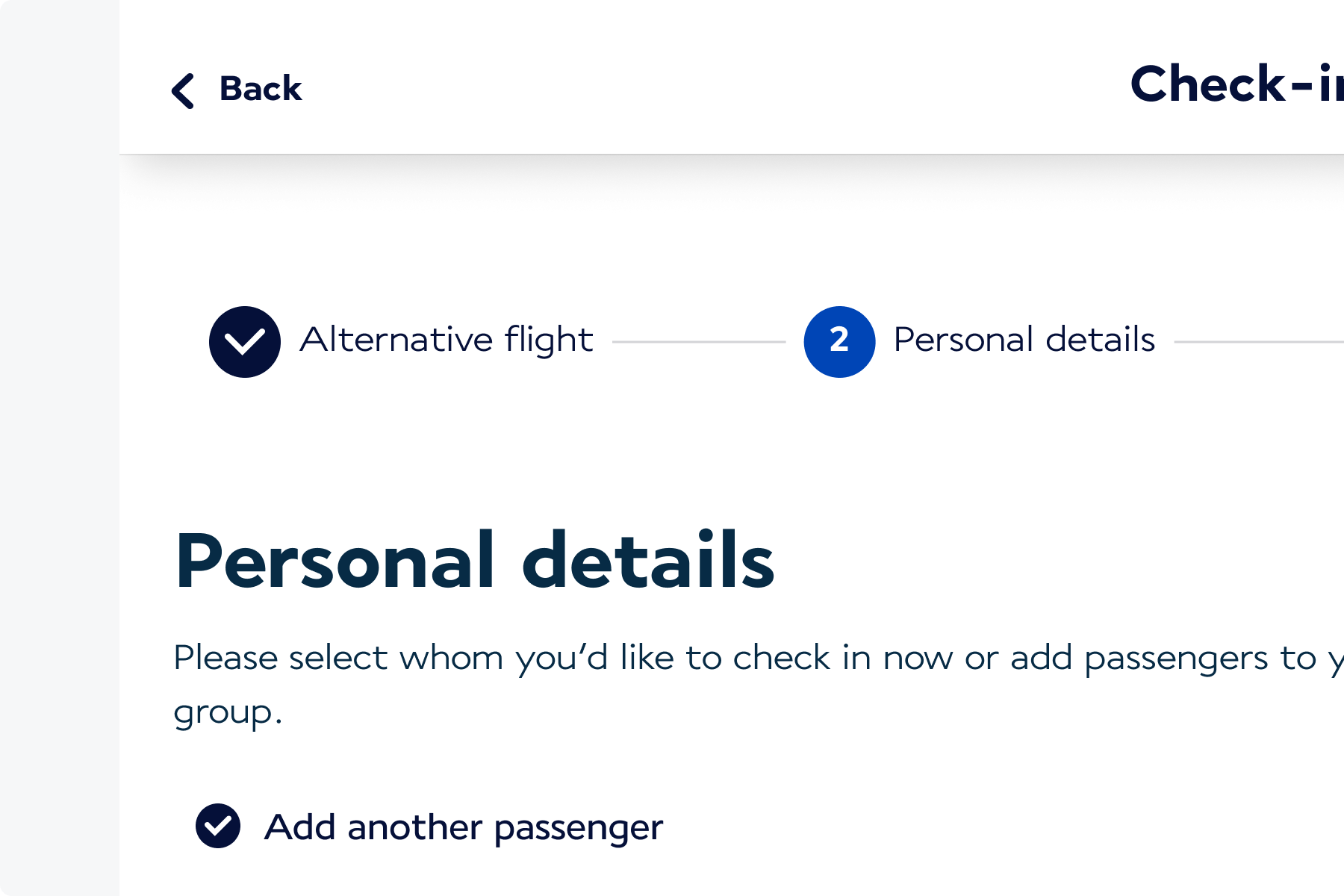Select the Personal details step label
Image resolution: width=1344 pixels, height=896 pixels.
(x=1024, y=340)
